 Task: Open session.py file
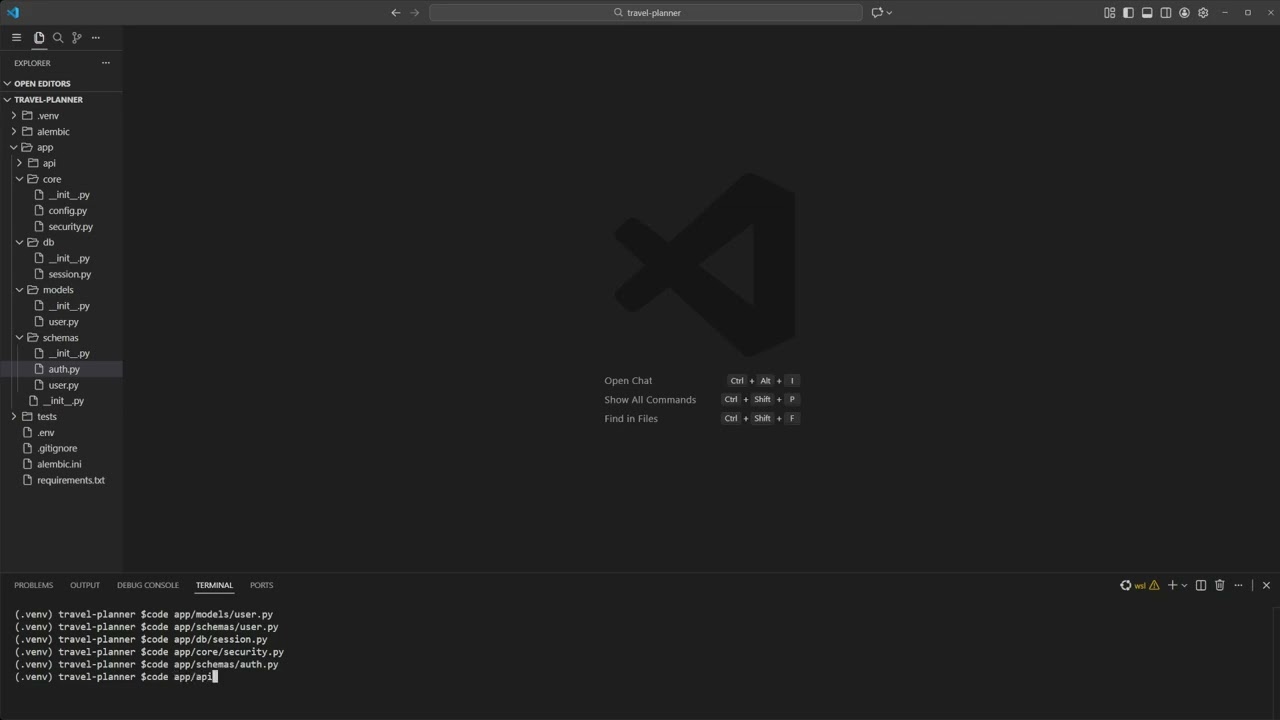(61, 274)
